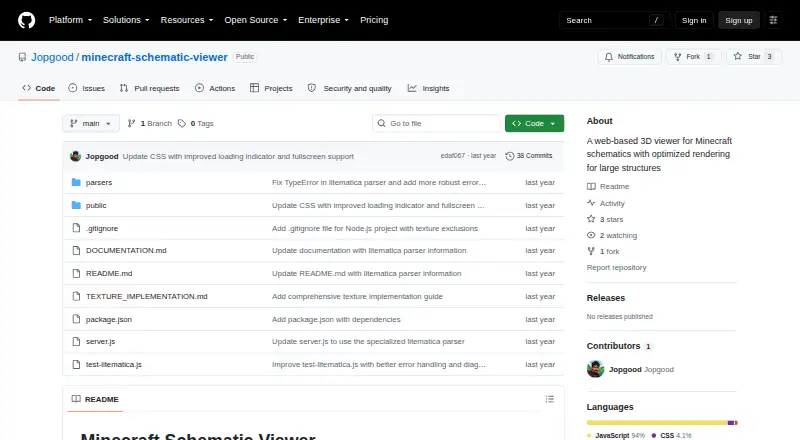Switch to the Pull requests tab
The width and height of the screenshot is (800, 440).
(149, 88)
